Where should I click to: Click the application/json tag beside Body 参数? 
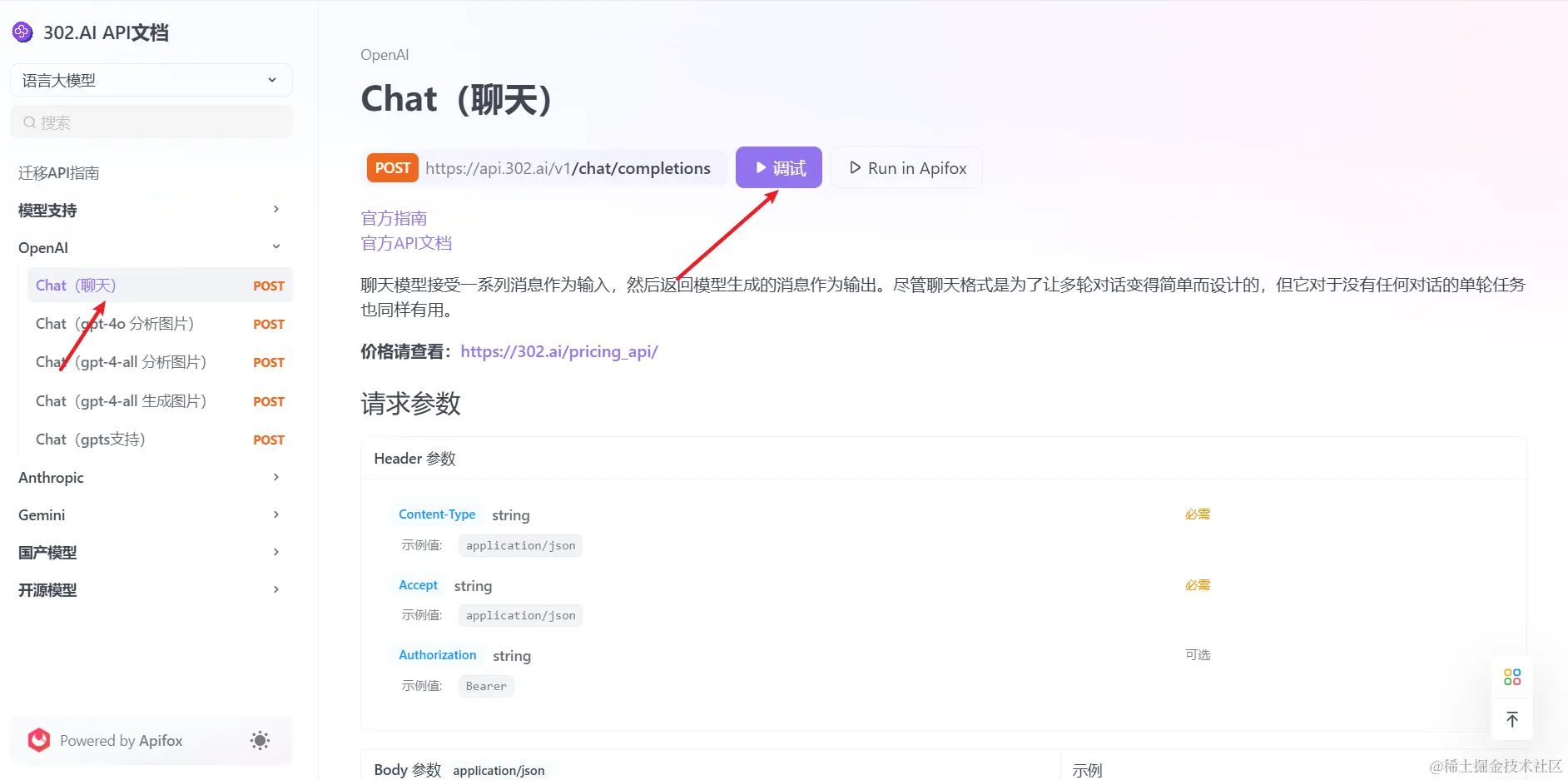(499, 771)
